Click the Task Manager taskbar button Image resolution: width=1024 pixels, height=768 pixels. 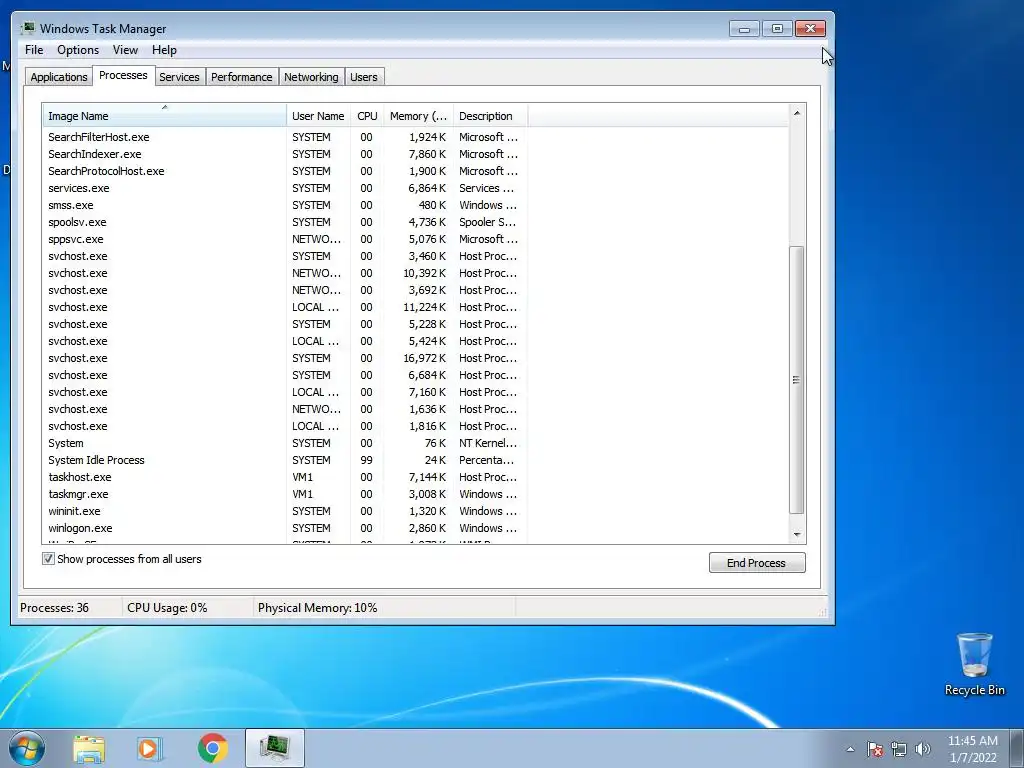[275, 748]
